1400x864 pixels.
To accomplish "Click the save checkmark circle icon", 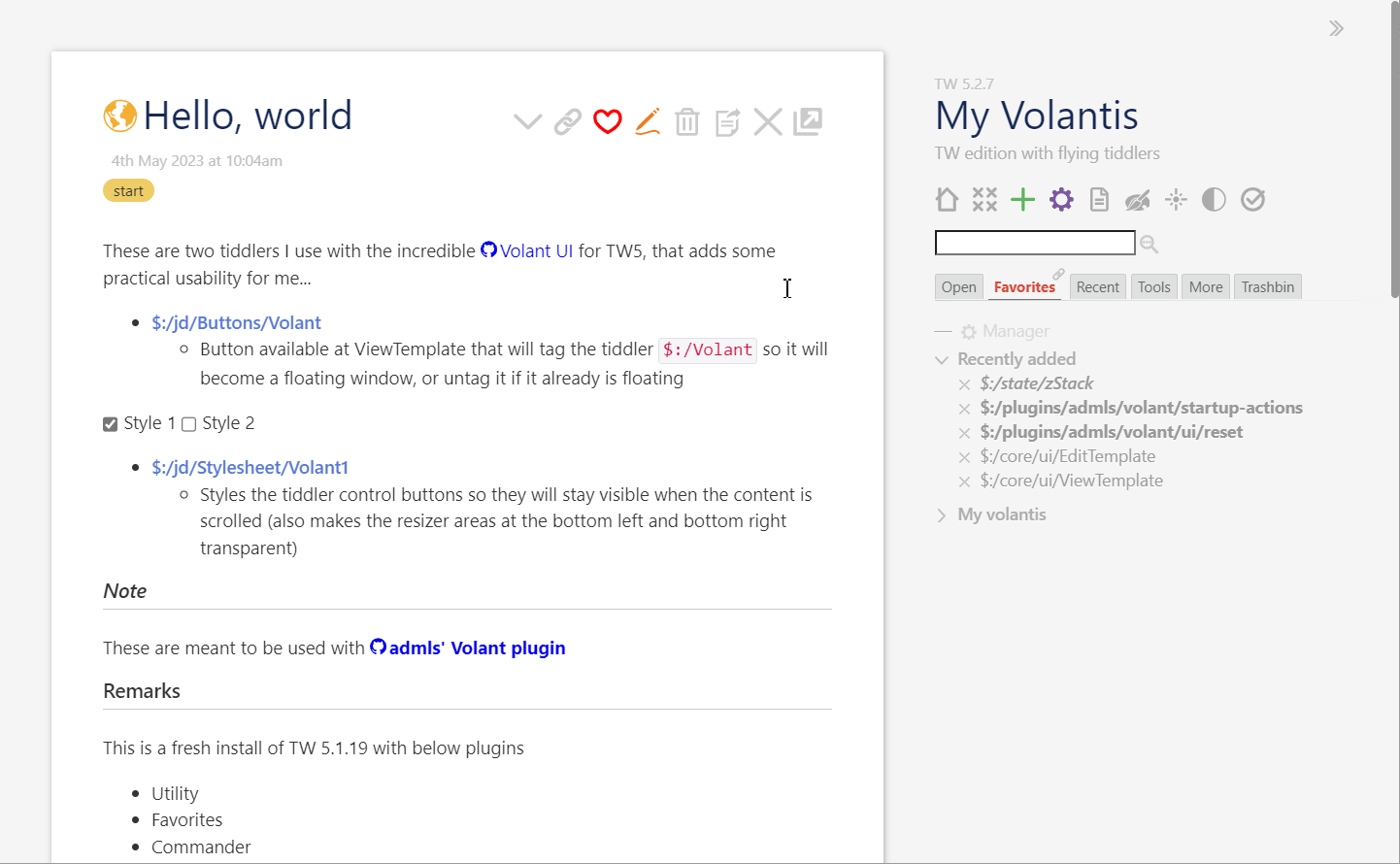I will tap(1252, 200).
